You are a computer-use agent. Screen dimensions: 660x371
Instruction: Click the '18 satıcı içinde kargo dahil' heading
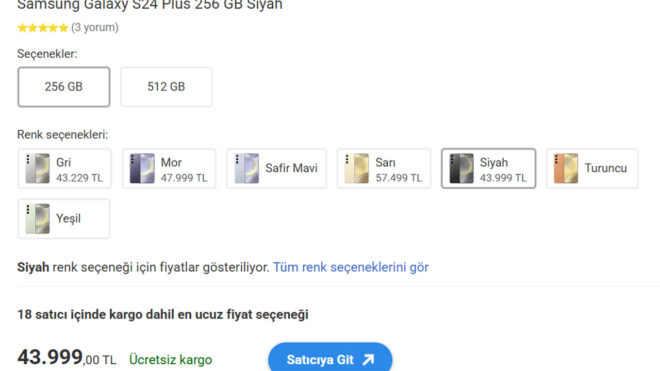point(163,315)
